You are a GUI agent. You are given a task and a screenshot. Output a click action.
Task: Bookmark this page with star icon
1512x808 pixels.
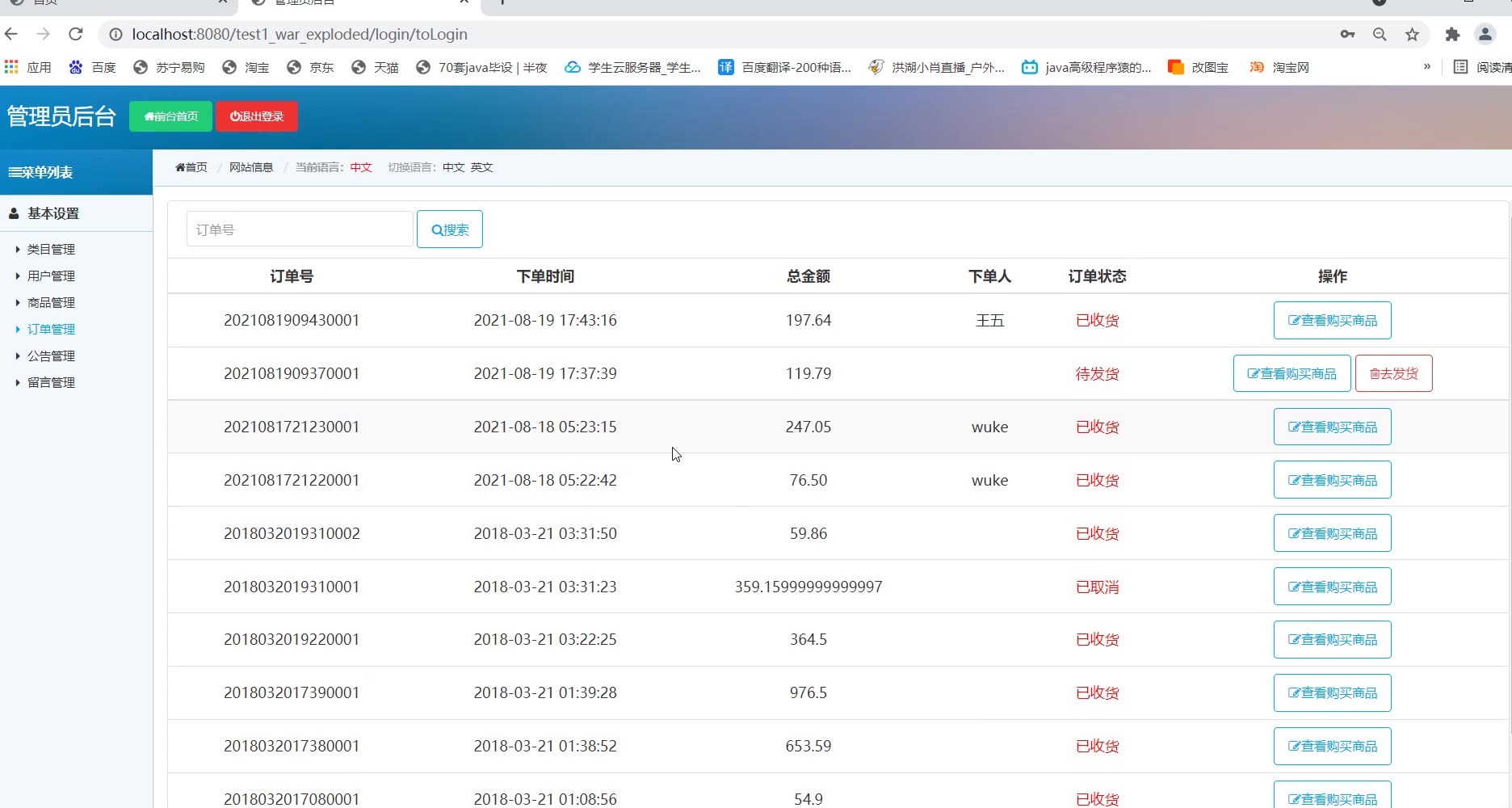[1412, 34]
